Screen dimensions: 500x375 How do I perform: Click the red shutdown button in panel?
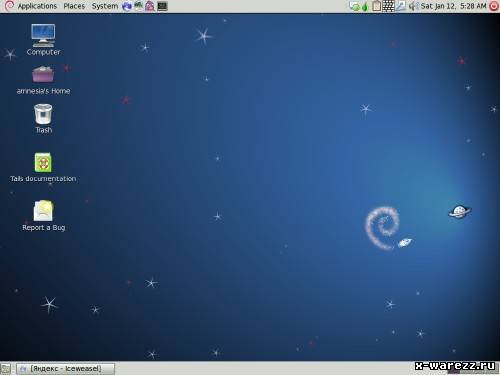pos(494,6)
